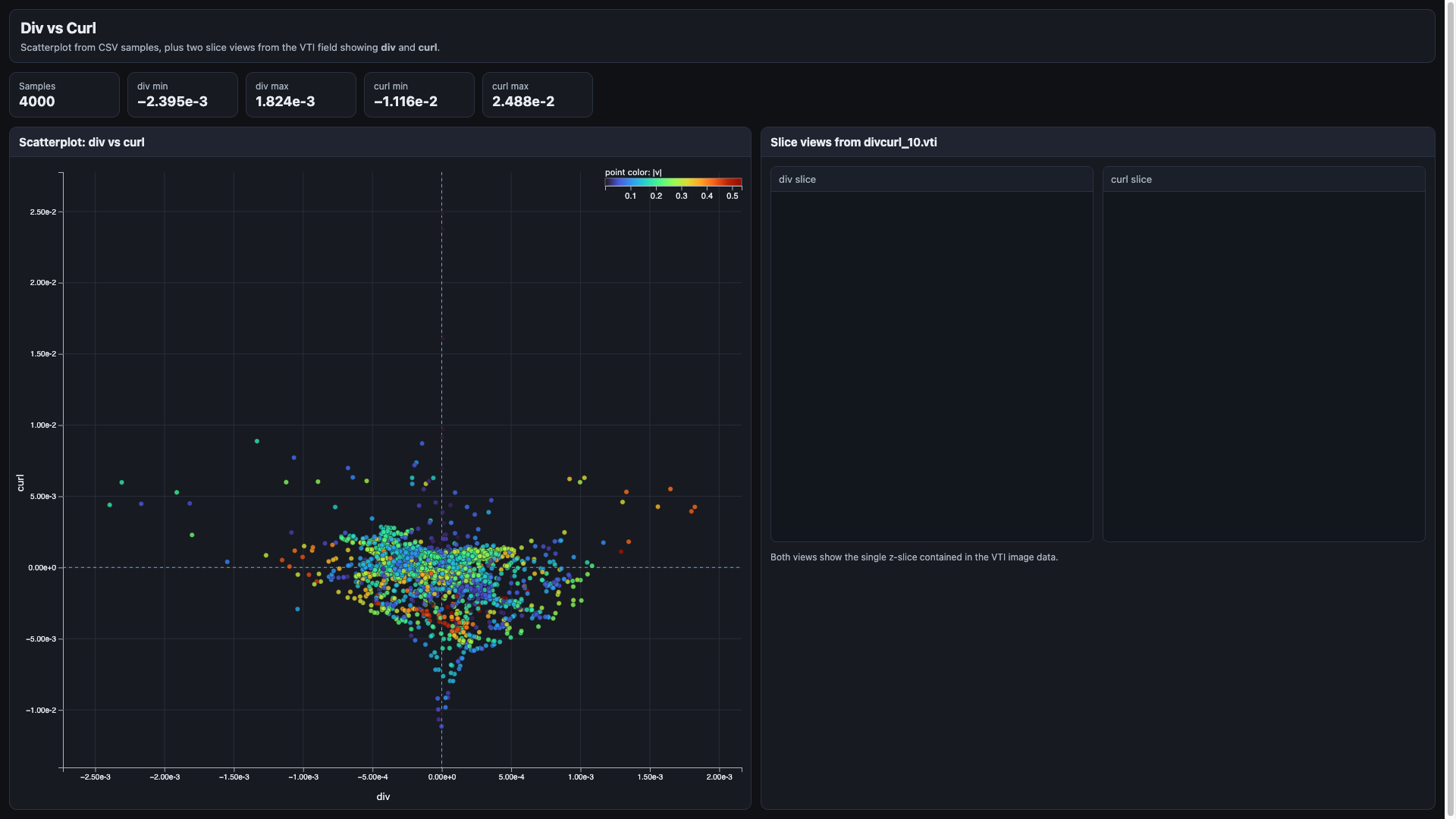
Task: Click the y-axis tick 1.00e-2
Action: pyautogui.click(x=43, y=425)
